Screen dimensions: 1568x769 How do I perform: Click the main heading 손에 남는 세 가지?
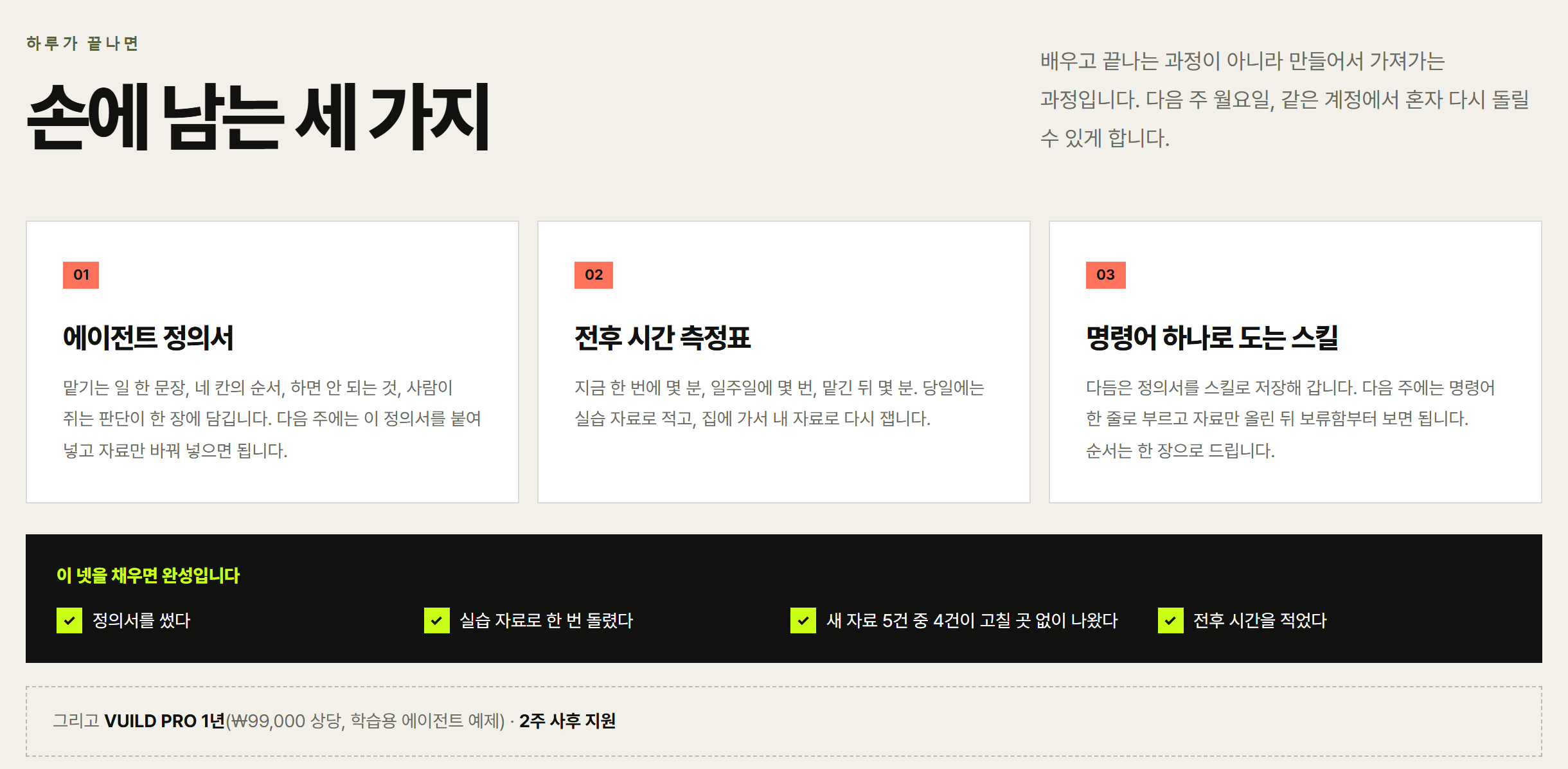coord(258,117)
